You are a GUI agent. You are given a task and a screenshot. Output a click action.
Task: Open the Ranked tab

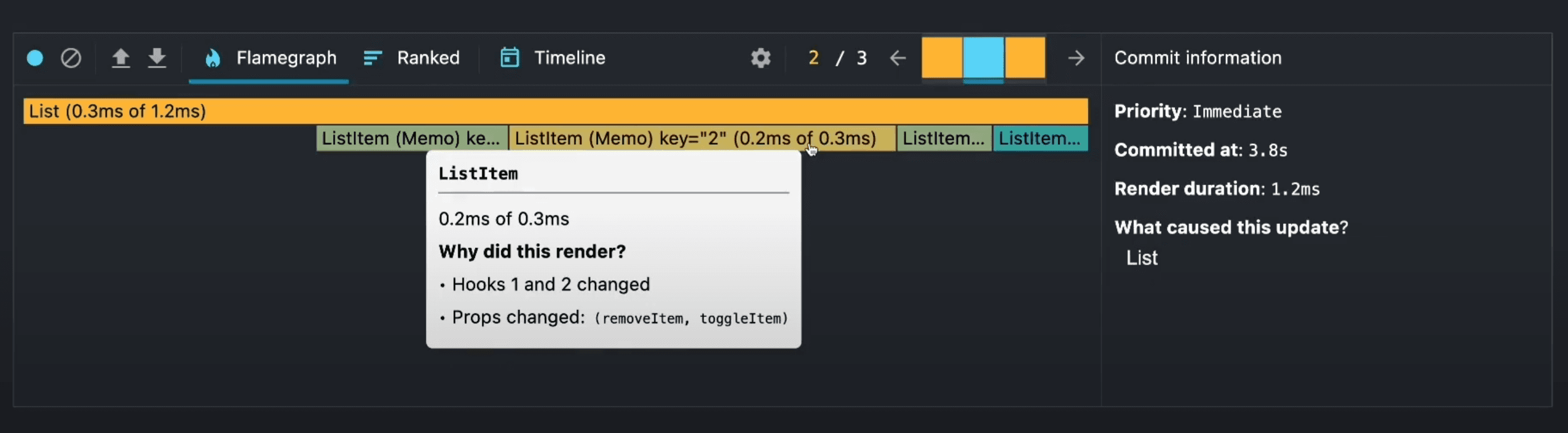click(x=411, y=58)
